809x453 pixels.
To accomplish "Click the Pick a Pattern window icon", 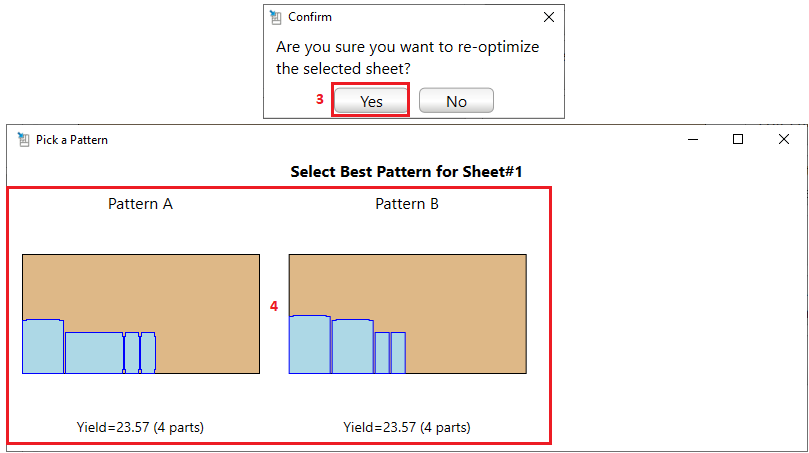I will coord(23,140).
